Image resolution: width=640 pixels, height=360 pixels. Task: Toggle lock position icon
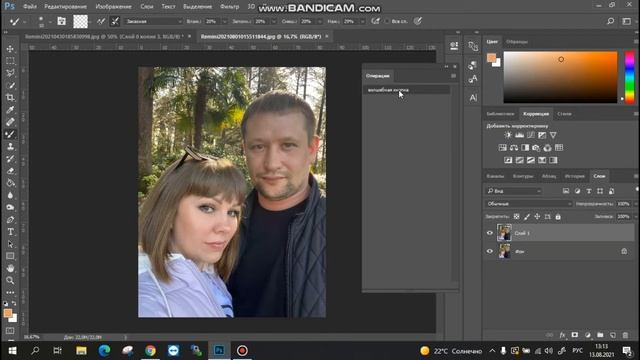(x=537, y=217)
